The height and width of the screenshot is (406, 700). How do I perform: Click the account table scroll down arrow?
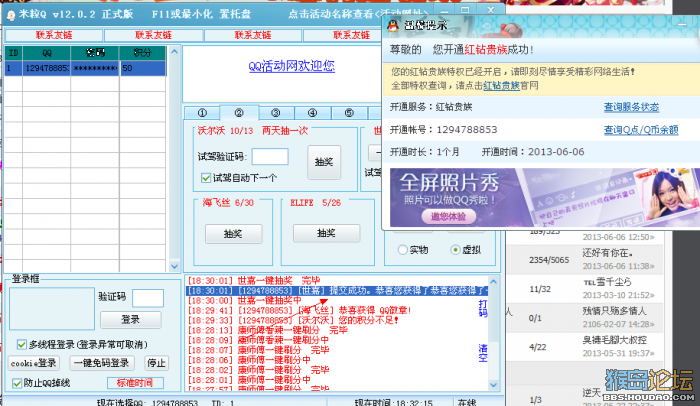174,266
